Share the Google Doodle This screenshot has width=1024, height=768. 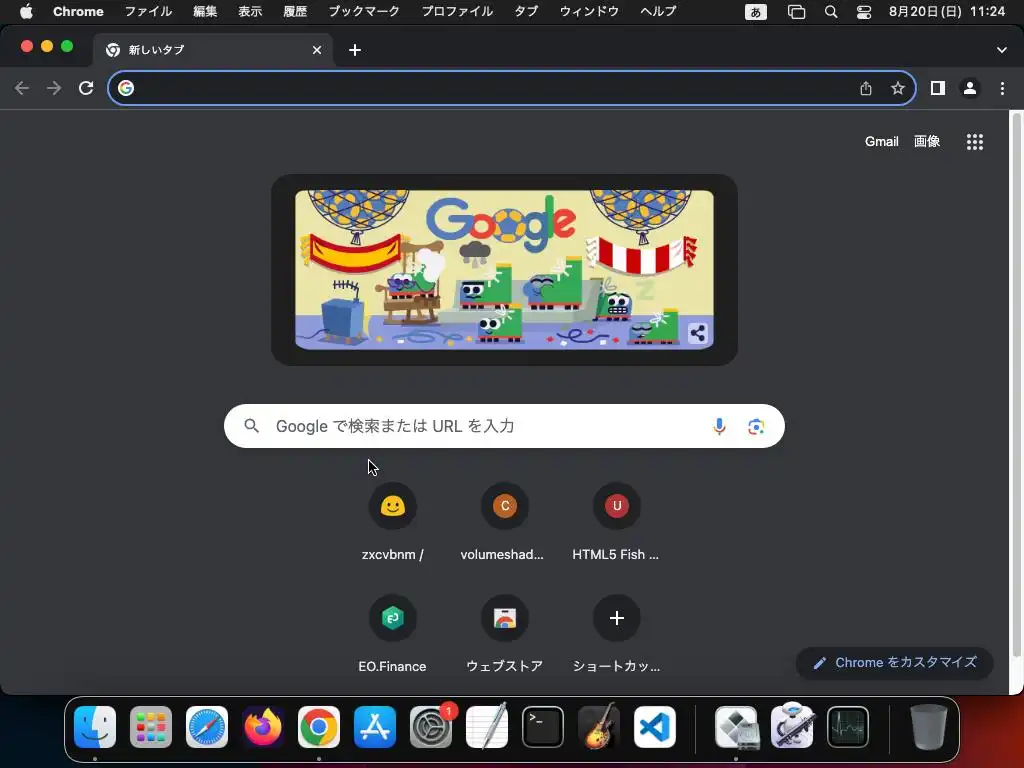[697, 333]
